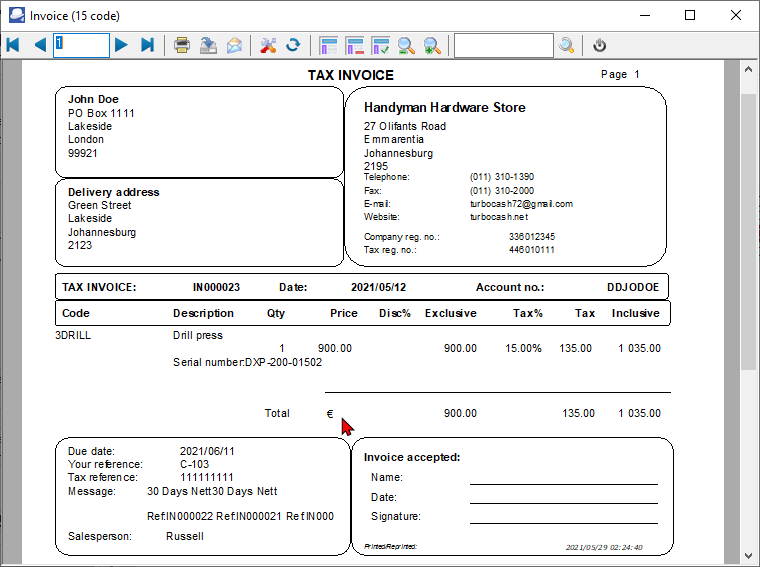Jump to the last page
This screenshot has width=760, height=567.
147,45
